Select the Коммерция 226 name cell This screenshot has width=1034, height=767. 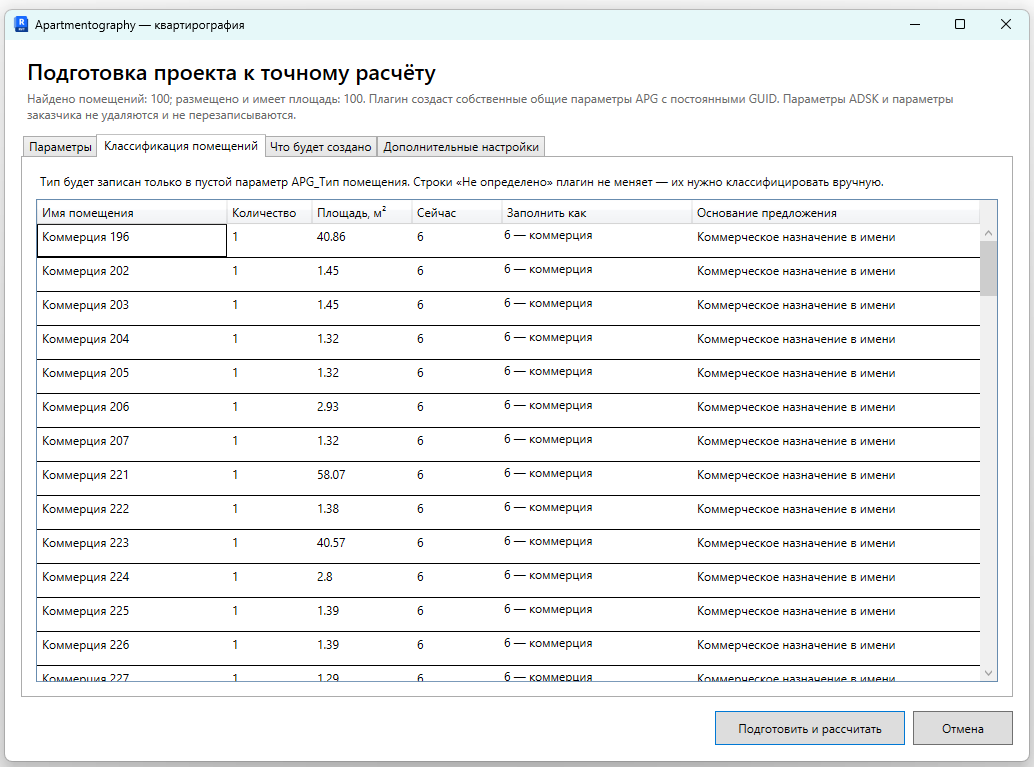click(x=131, y=648)
